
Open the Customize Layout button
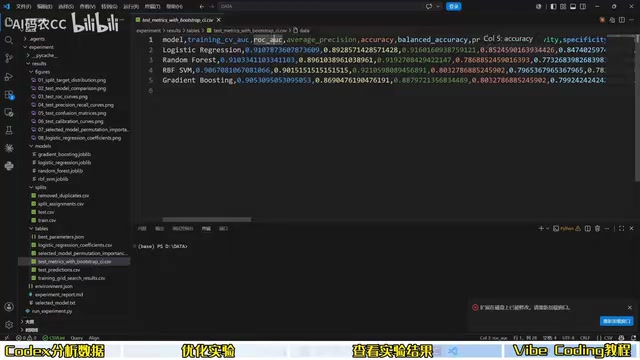563,7
